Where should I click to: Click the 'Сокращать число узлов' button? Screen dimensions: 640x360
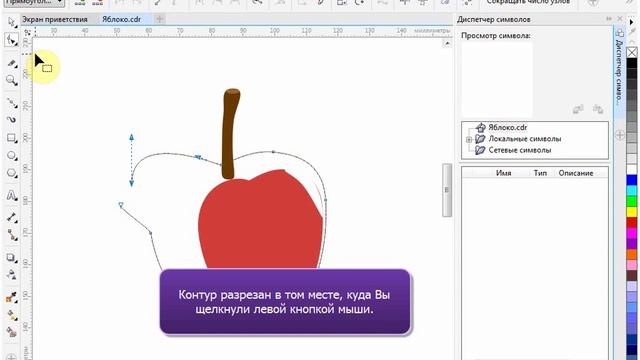(x=528, y=2)
